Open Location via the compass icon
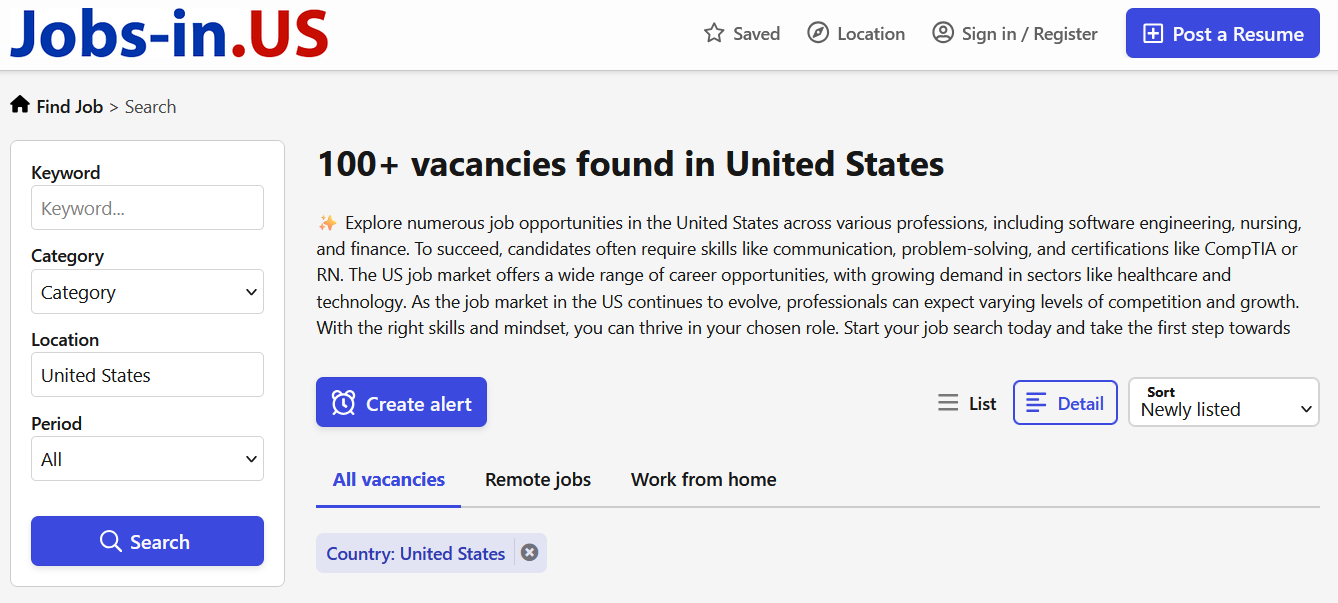1338x603 pixels. tap(817, 32)
